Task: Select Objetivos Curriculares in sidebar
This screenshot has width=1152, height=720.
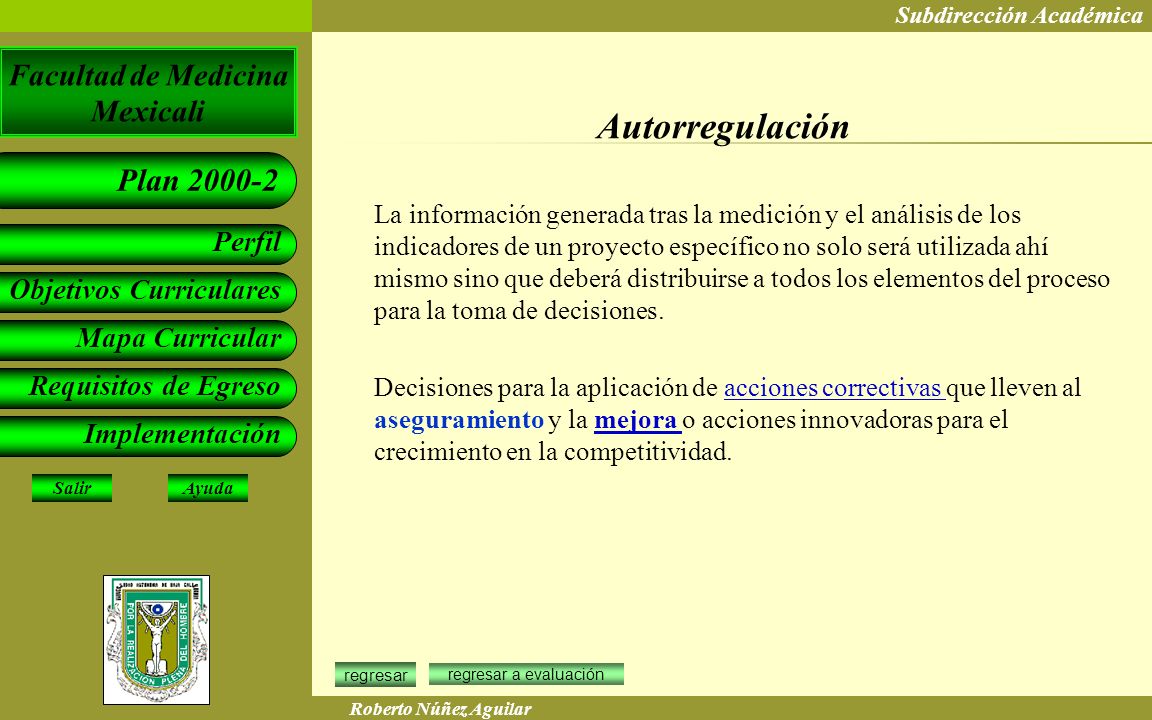Action: pyautogui.click(x=147, y=292)
